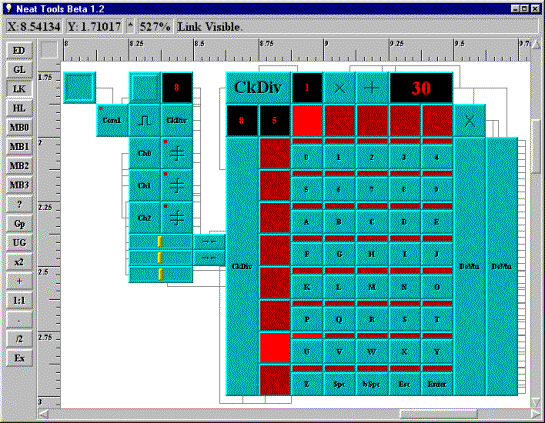545x423 pixels.
Task: Reset zoom with the 1:1 button
Action: tap(19, 300)
